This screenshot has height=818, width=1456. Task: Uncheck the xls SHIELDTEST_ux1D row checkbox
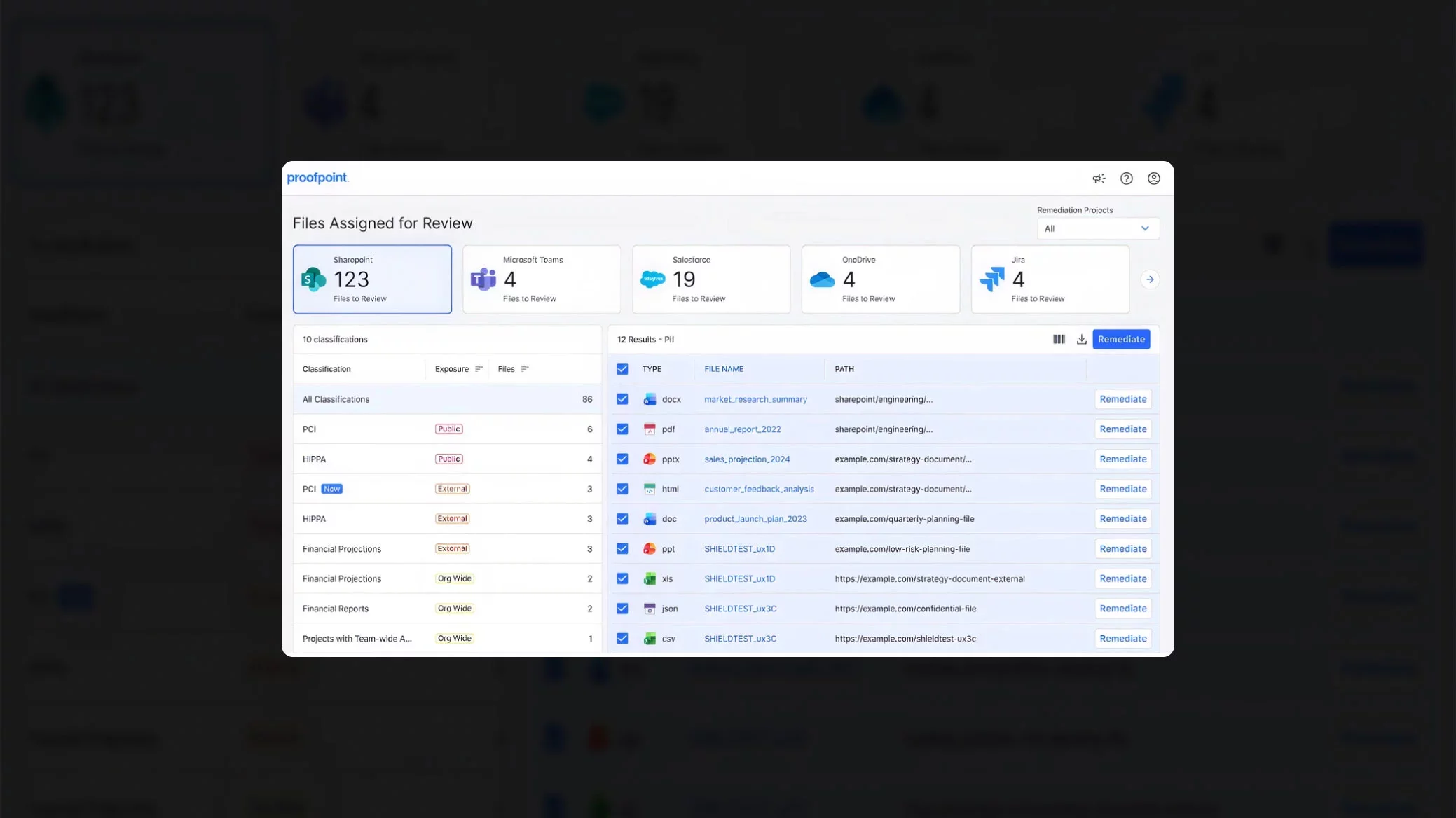click(x=622, y=578)
